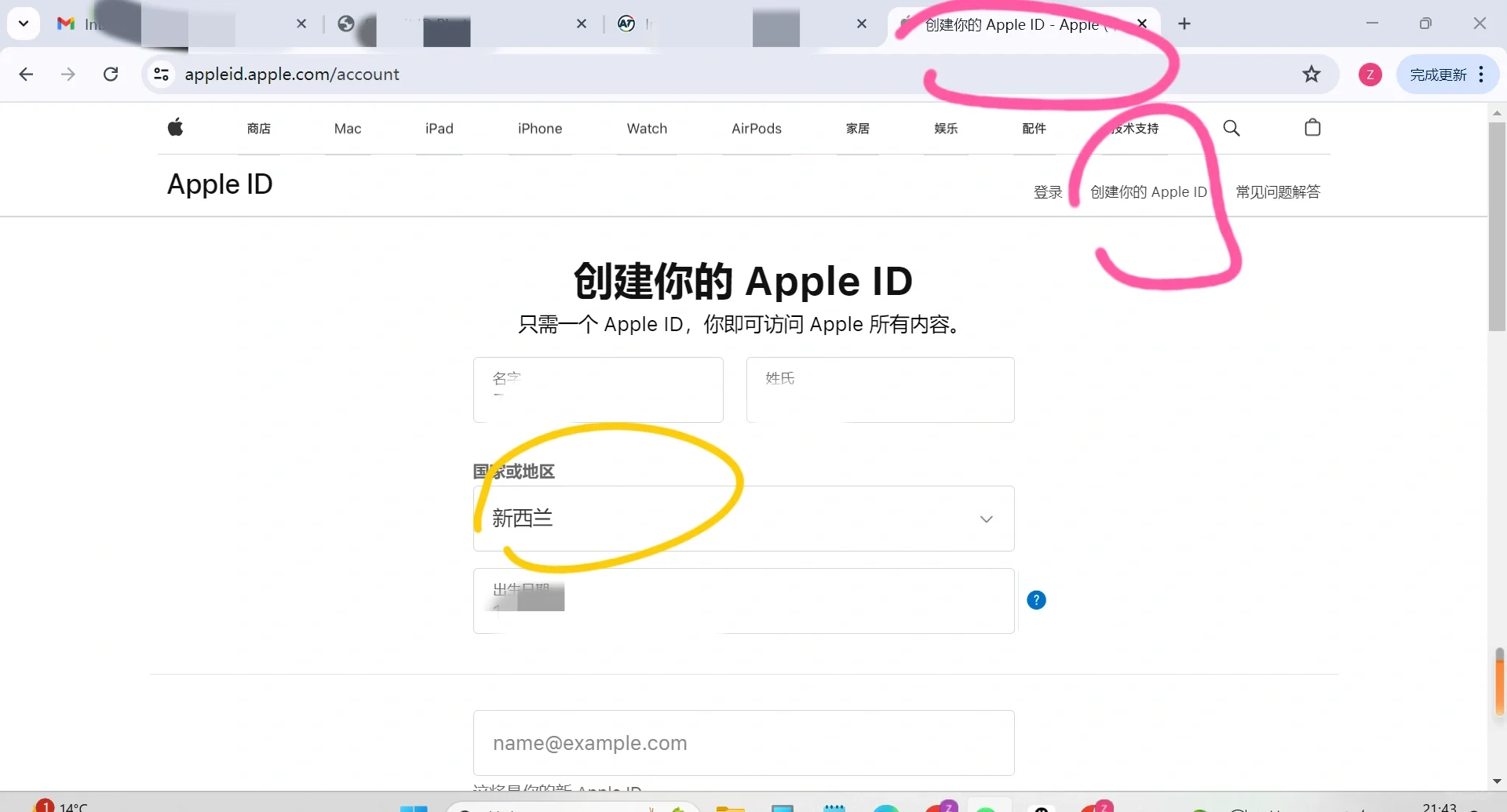This screenshot has width=1507, height=812.
Task: Click the name@example.com email input field
Action: [743, 742]
